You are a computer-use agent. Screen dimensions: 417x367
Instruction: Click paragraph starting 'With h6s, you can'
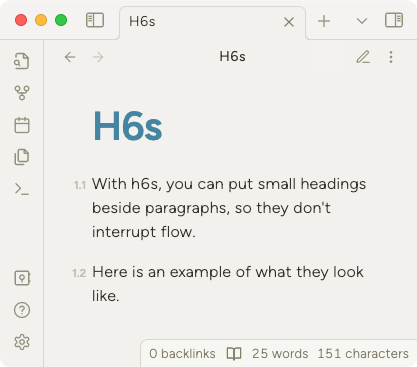pos(229,208)
